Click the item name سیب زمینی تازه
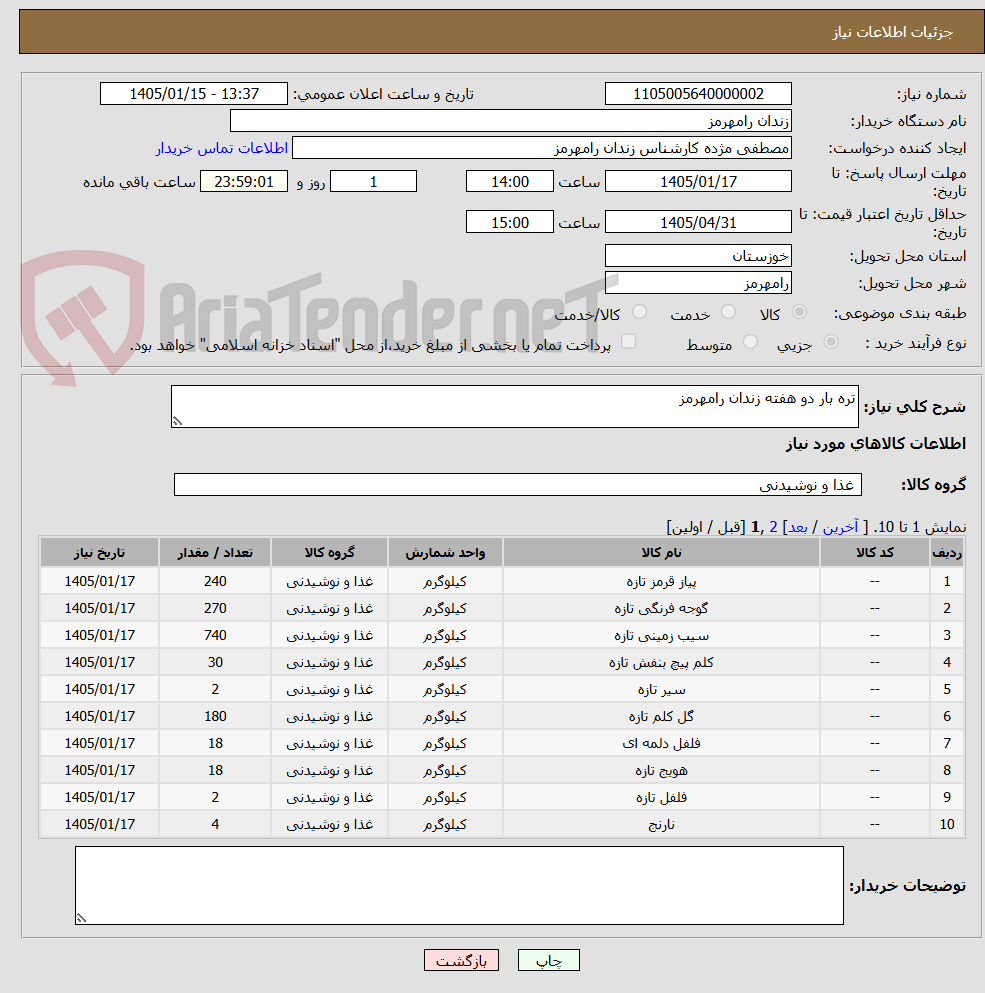985x993 pixels. click(x=661, y=635)
